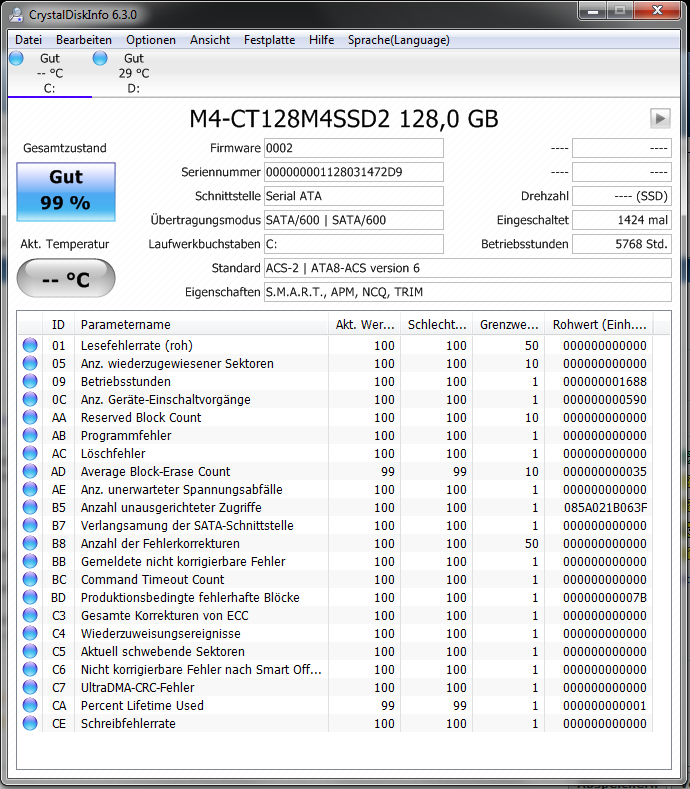Go to next disk with arrow button
The width and height of the screenshot is (690, 789).
660,119
